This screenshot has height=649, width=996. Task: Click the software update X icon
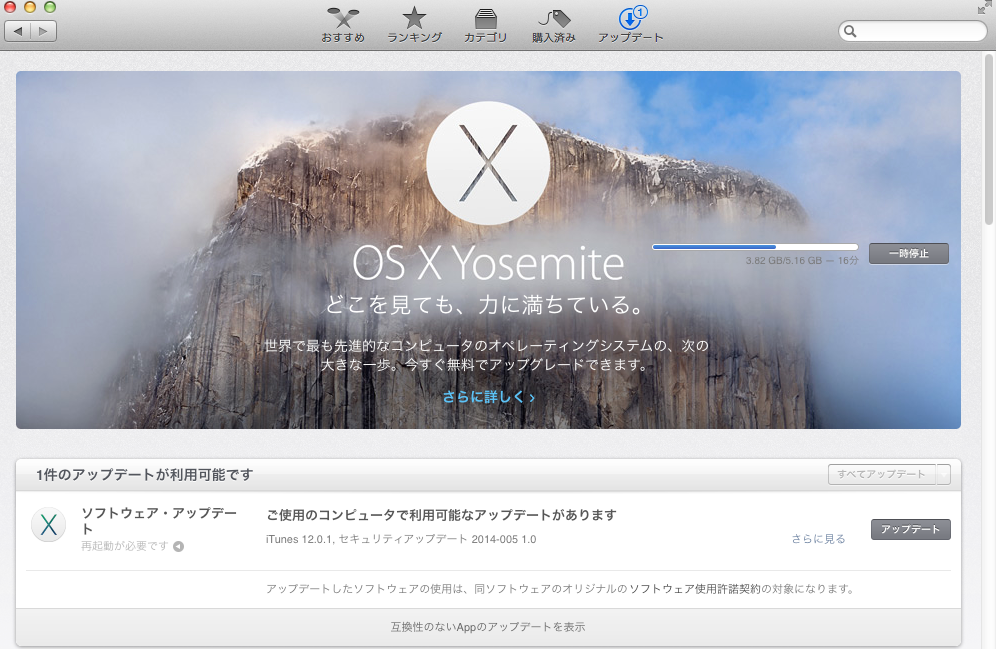click(49, 525)
